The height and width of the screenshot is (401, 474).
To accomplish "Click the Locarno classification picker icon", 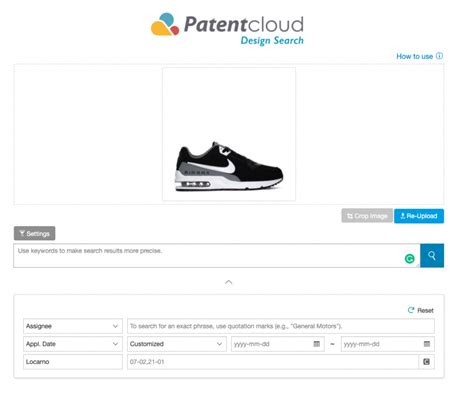I will click(426, 362).
